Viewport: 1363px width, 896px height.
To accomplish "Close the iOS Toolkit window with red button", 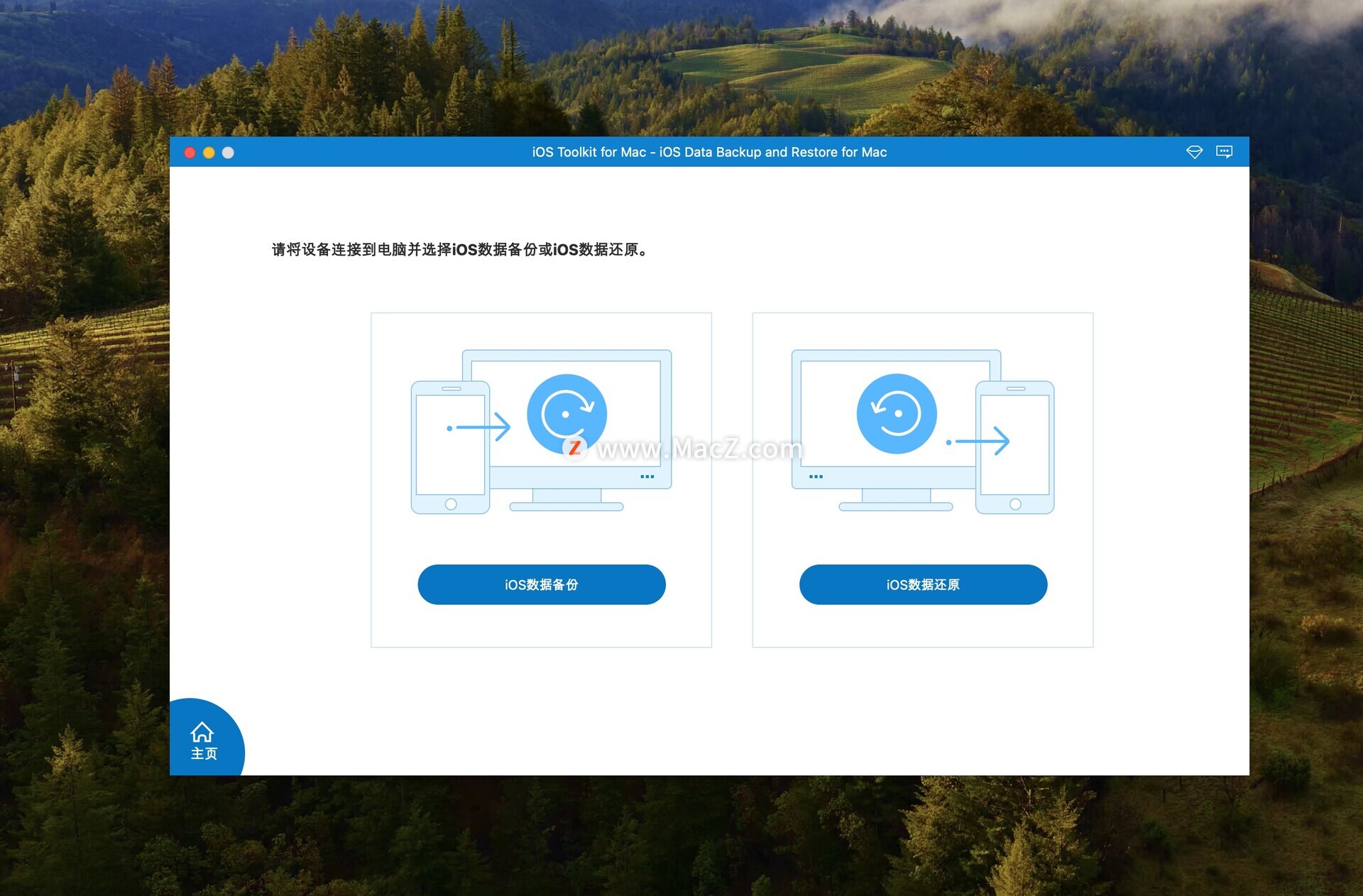I will (190, 153).
